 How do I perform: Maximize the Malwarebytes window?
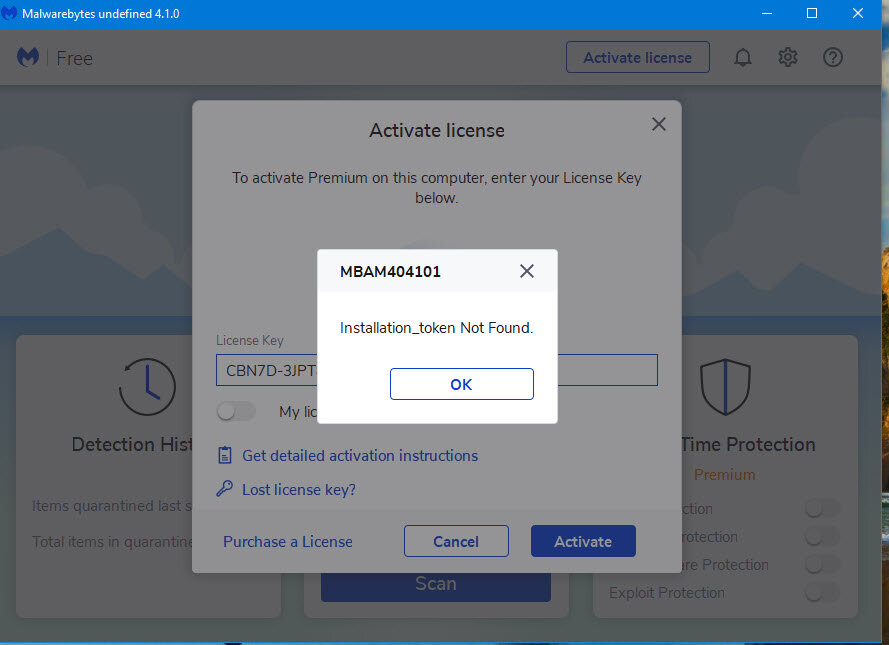812,14
